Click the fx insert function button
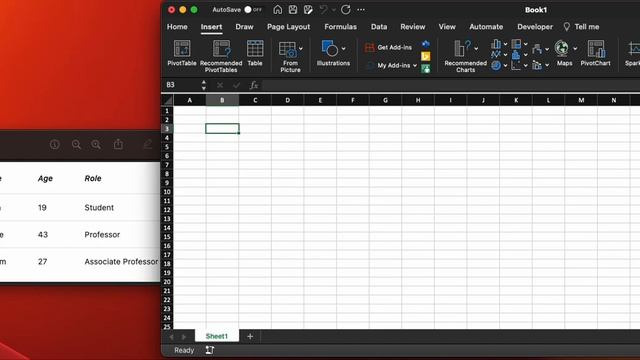 [x=254, y=85]
